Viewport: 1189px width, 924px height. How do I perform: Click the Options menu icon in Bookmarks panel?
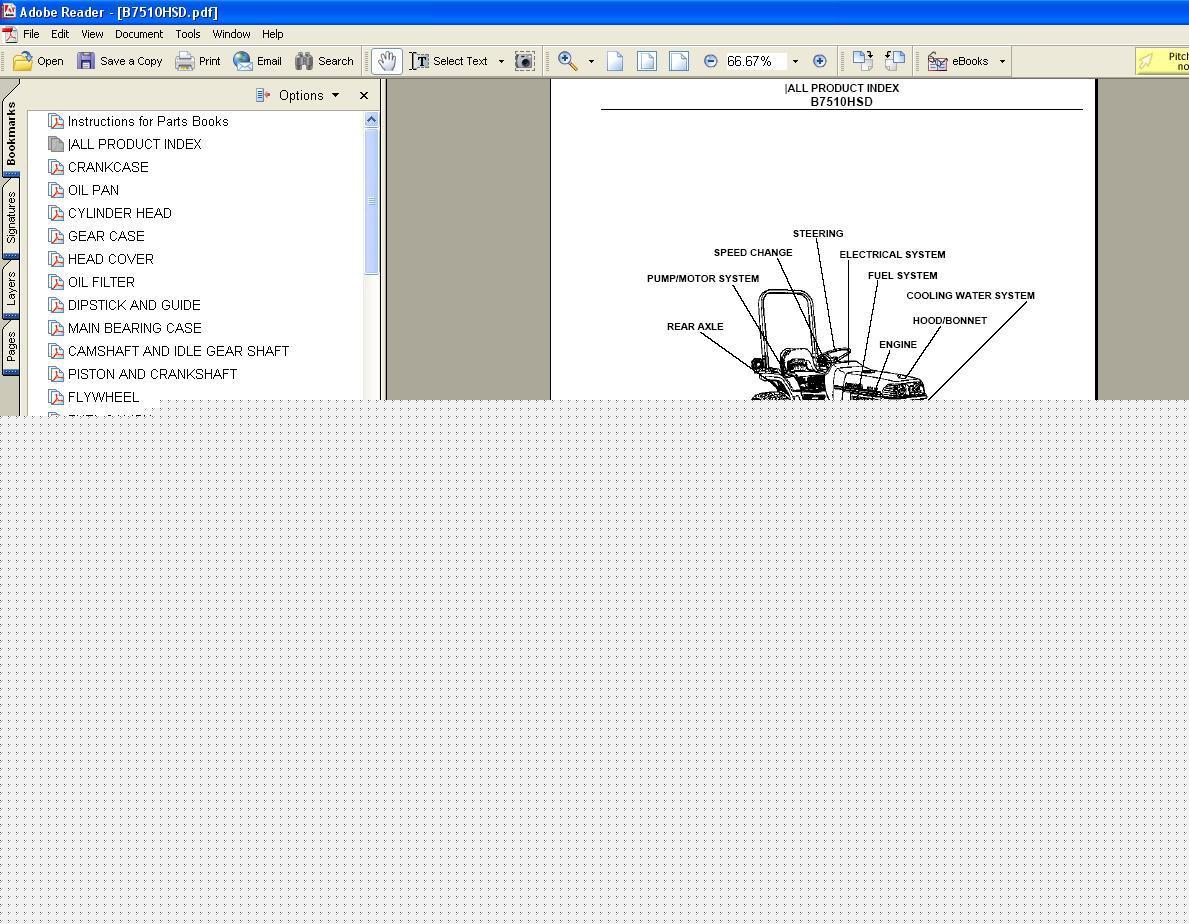pyautogui.click(x=263, y=96)
